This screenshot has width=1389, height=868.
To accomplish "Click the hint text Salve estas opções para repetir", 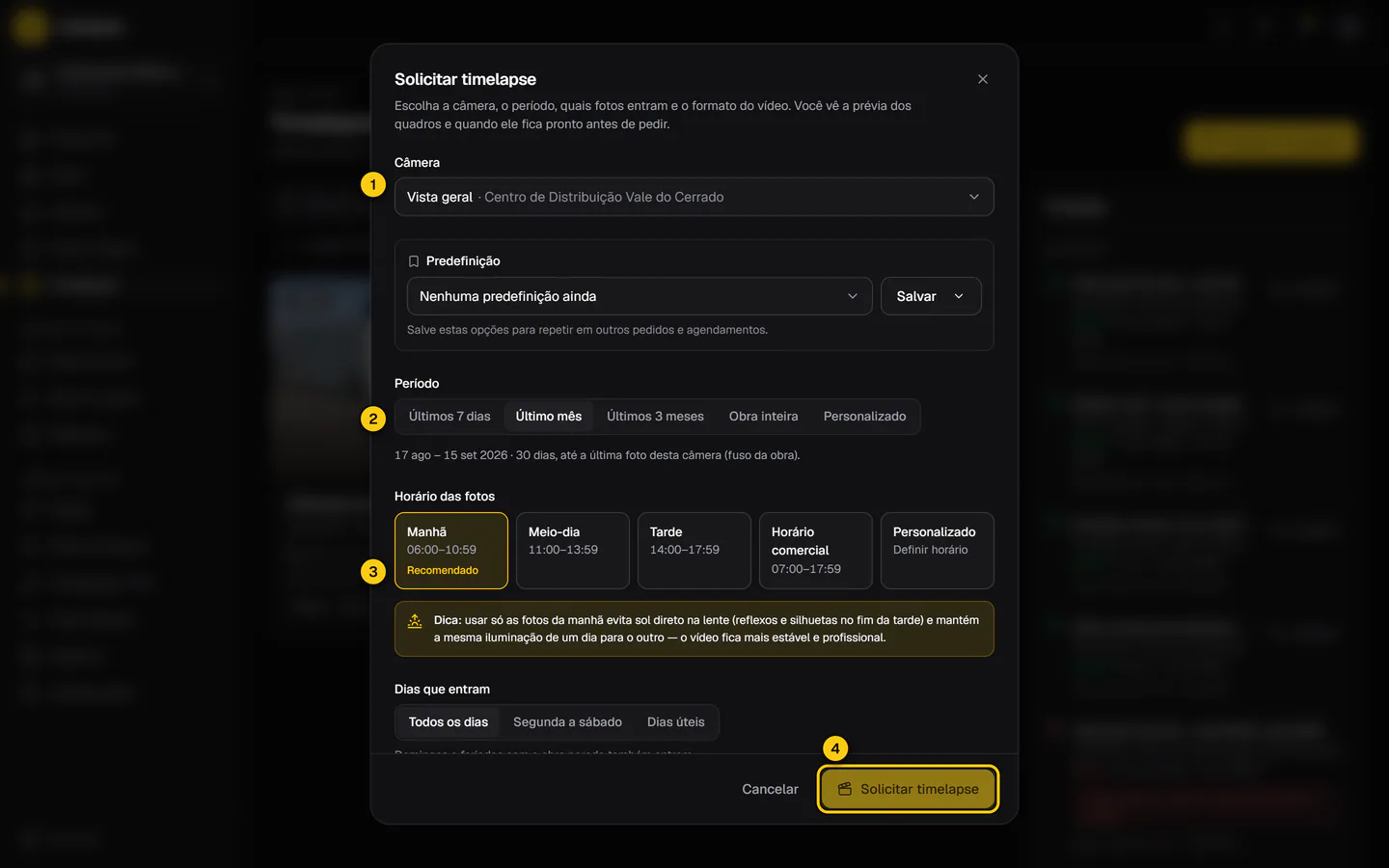I will 587,330.
